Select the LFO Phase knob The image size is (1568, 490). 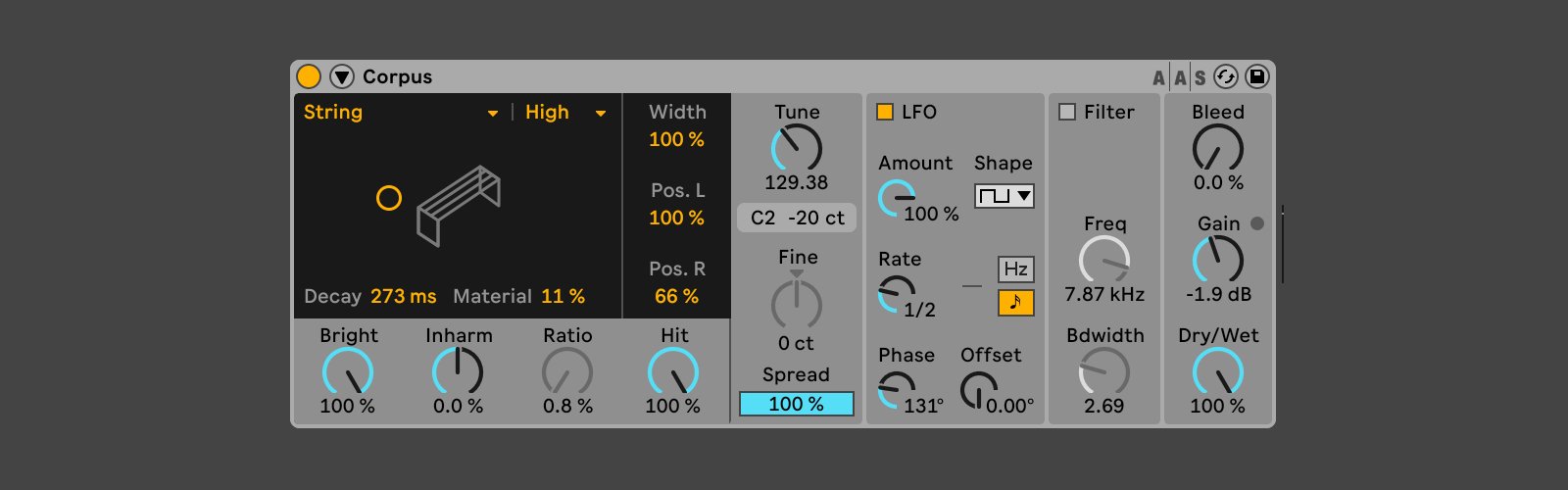896,391
